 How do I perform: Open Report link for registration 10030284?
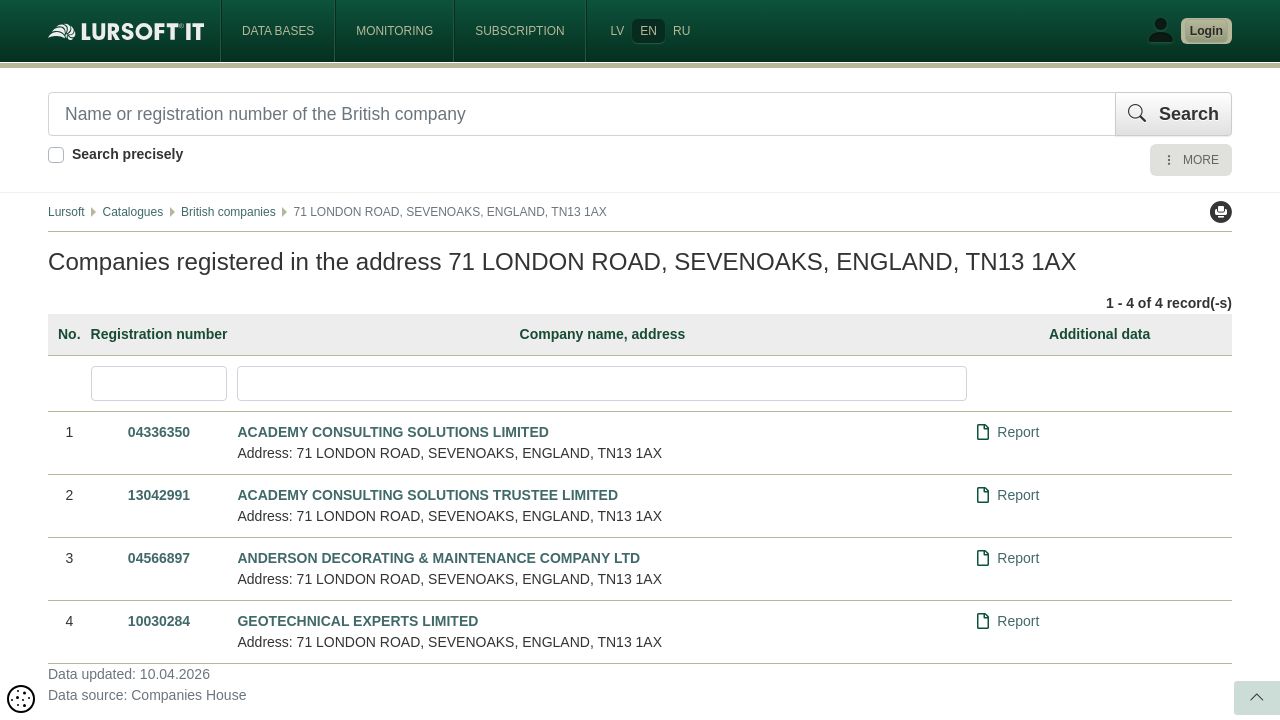tap(1018, 621)
